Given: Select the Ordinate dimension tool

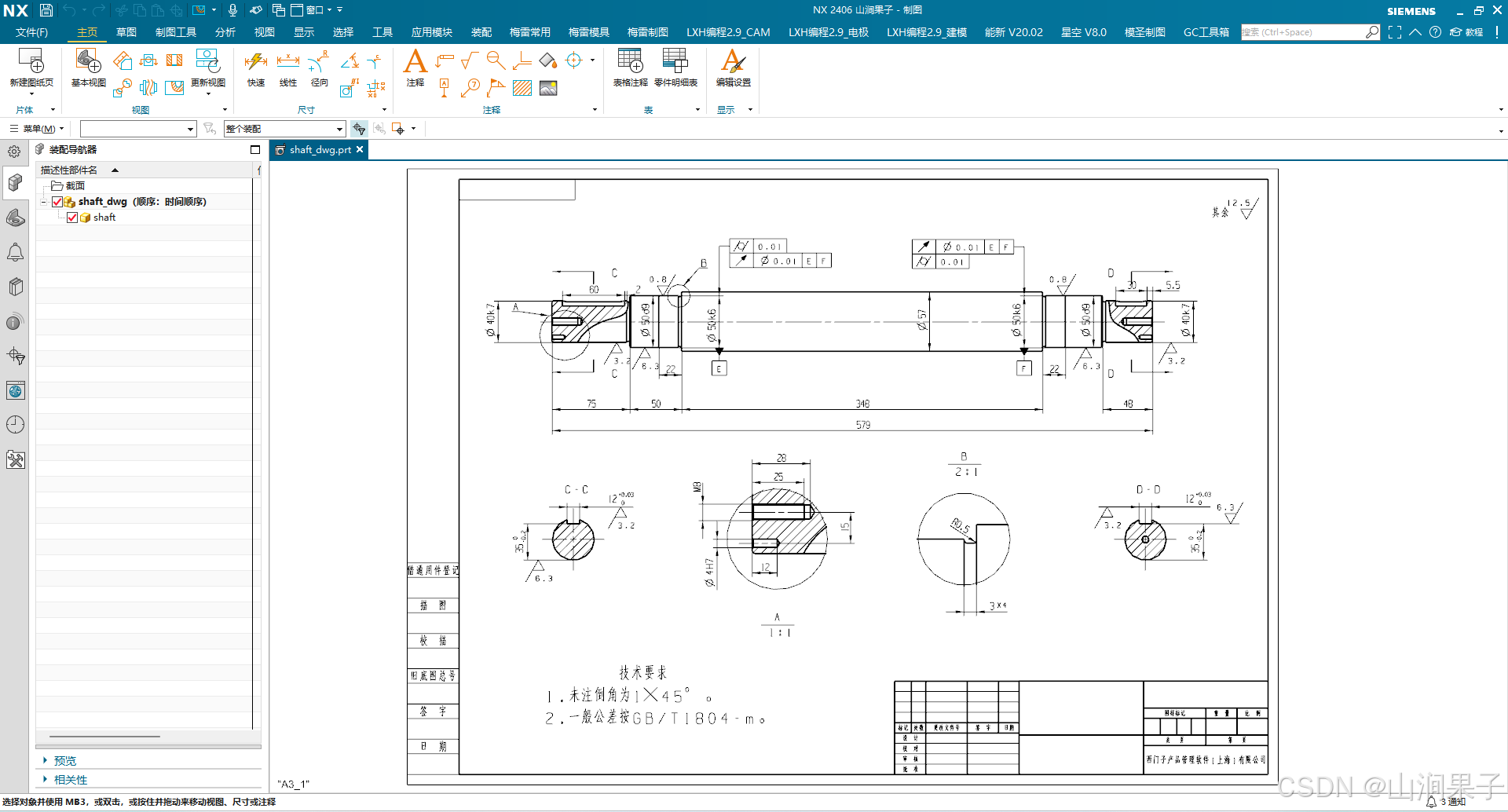Looking at the screenshot, I should (x=375, y=88).
